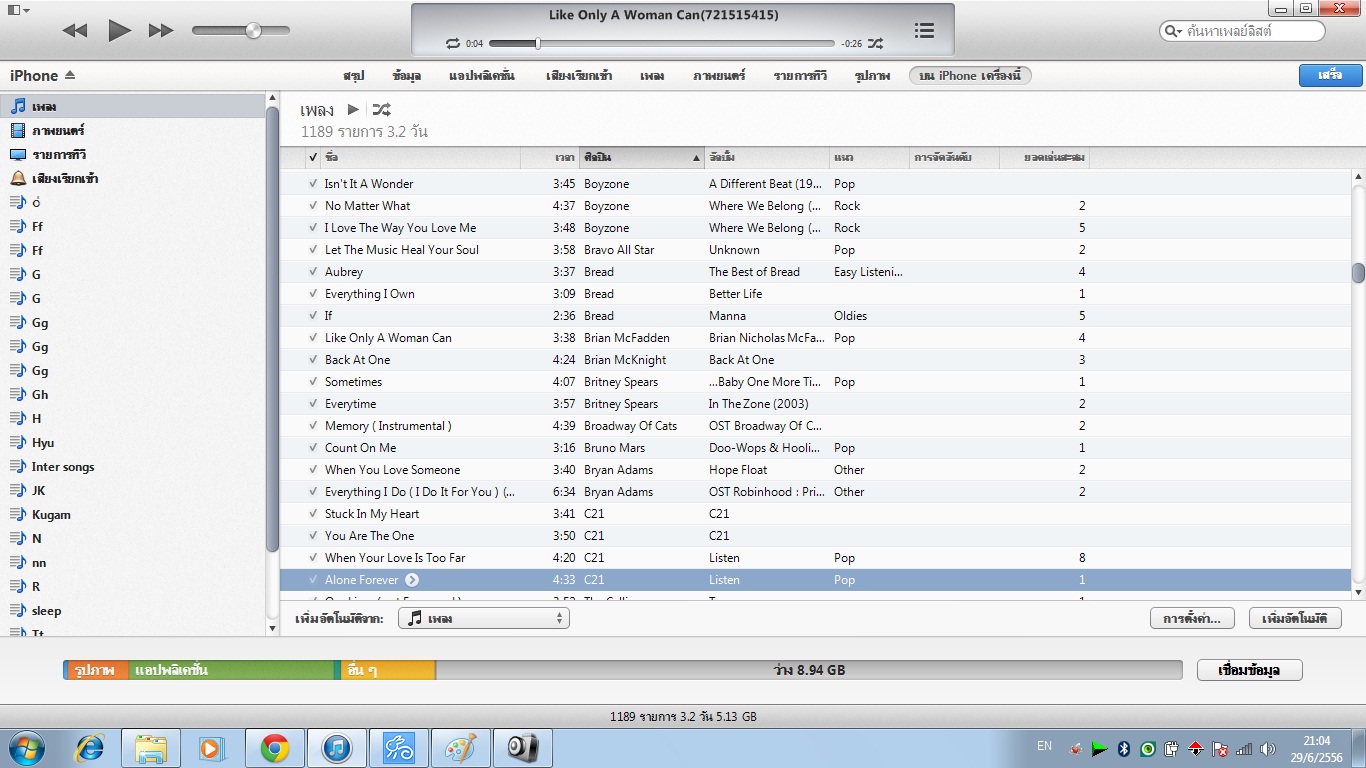Uncheck the checkbox for Count On Me

point(313,448)
